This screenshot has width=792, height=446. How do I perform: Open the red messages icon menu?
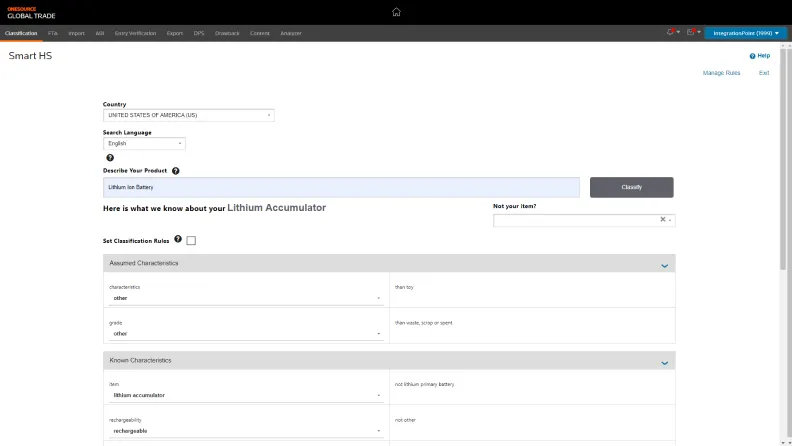[x=691, y=33]
